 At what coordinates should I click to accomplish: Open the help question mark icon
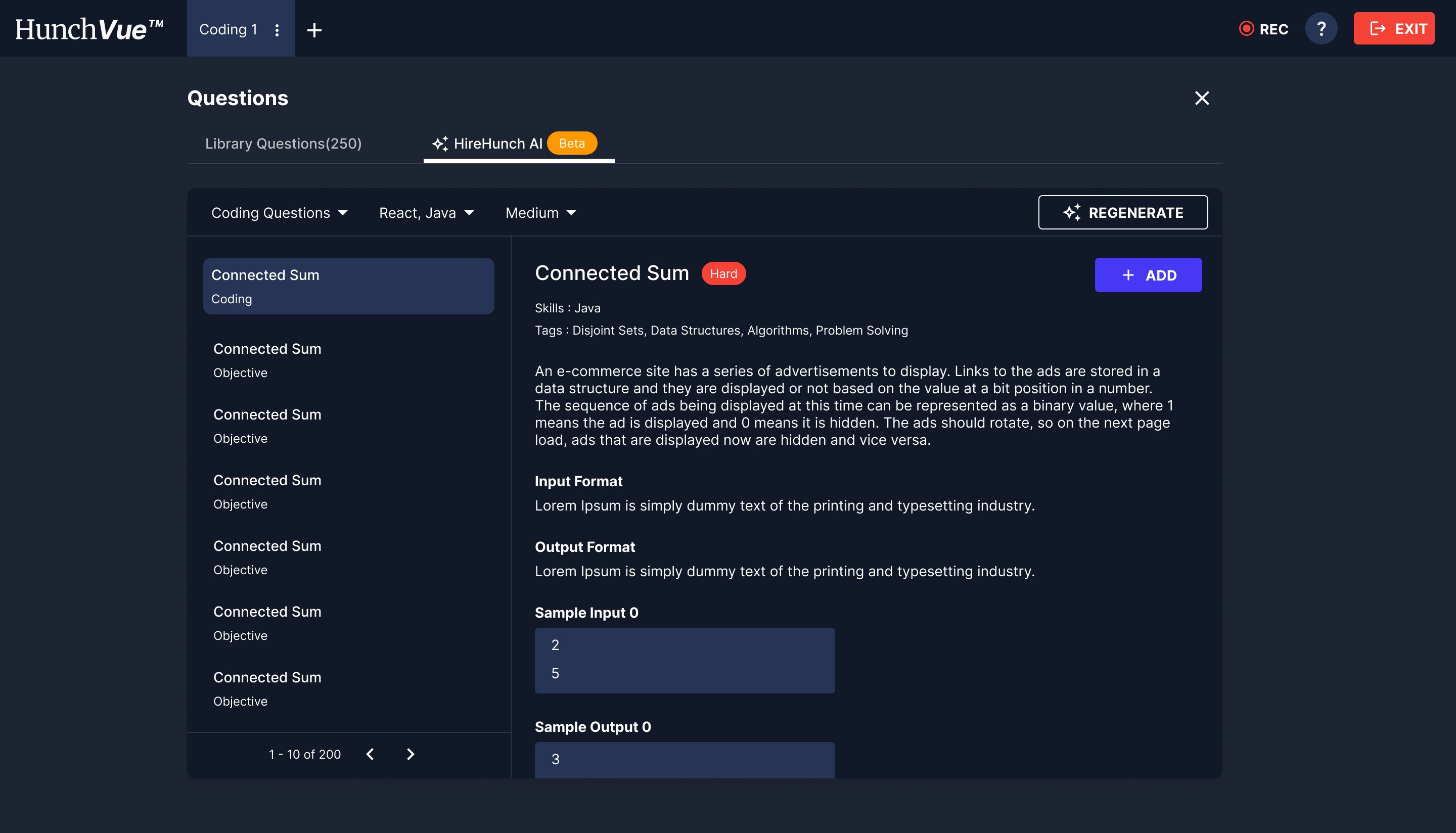click(x=1321, y=29)
